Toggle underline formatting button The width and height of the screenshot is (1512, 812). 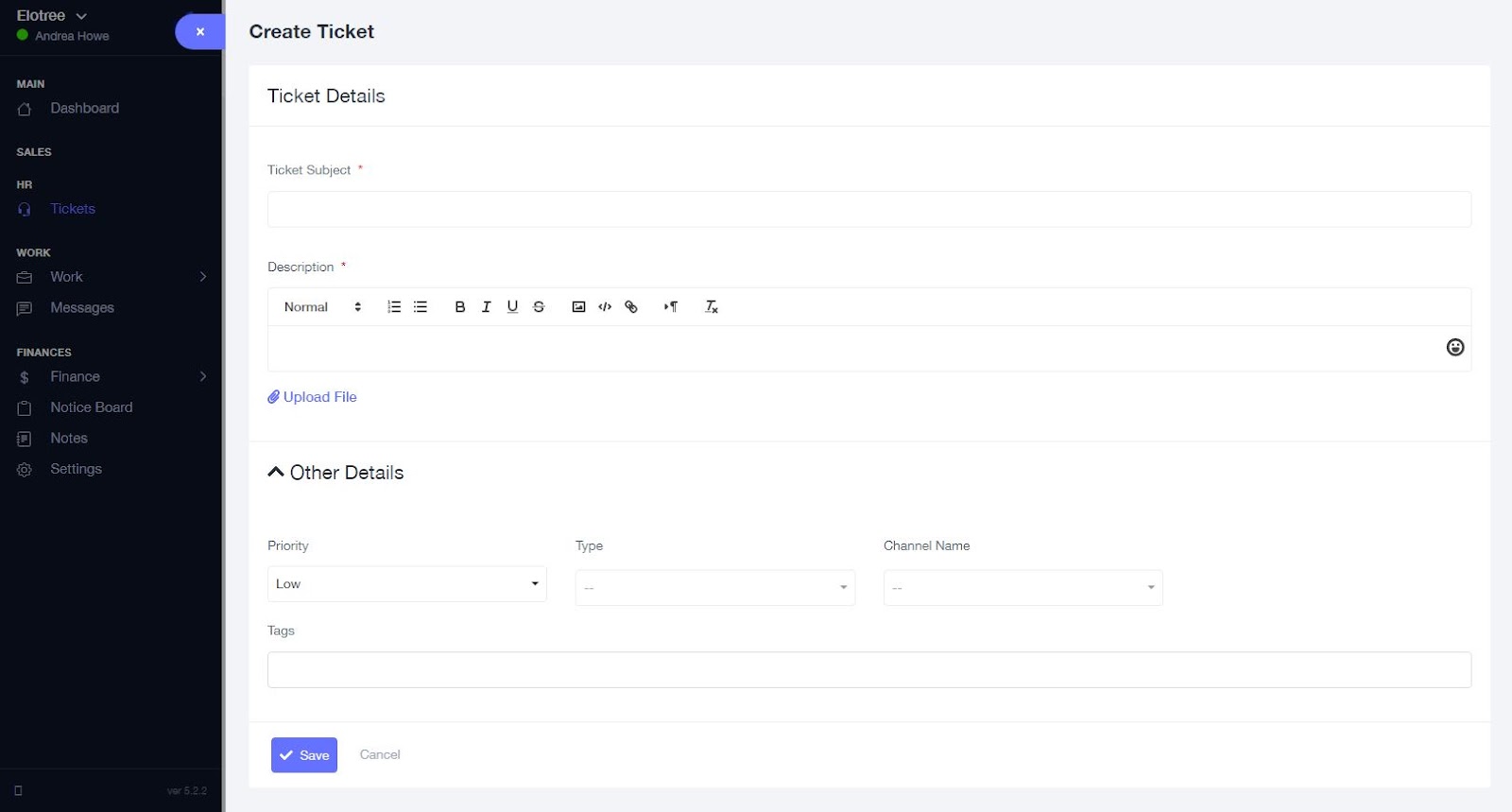pos(512,307)
